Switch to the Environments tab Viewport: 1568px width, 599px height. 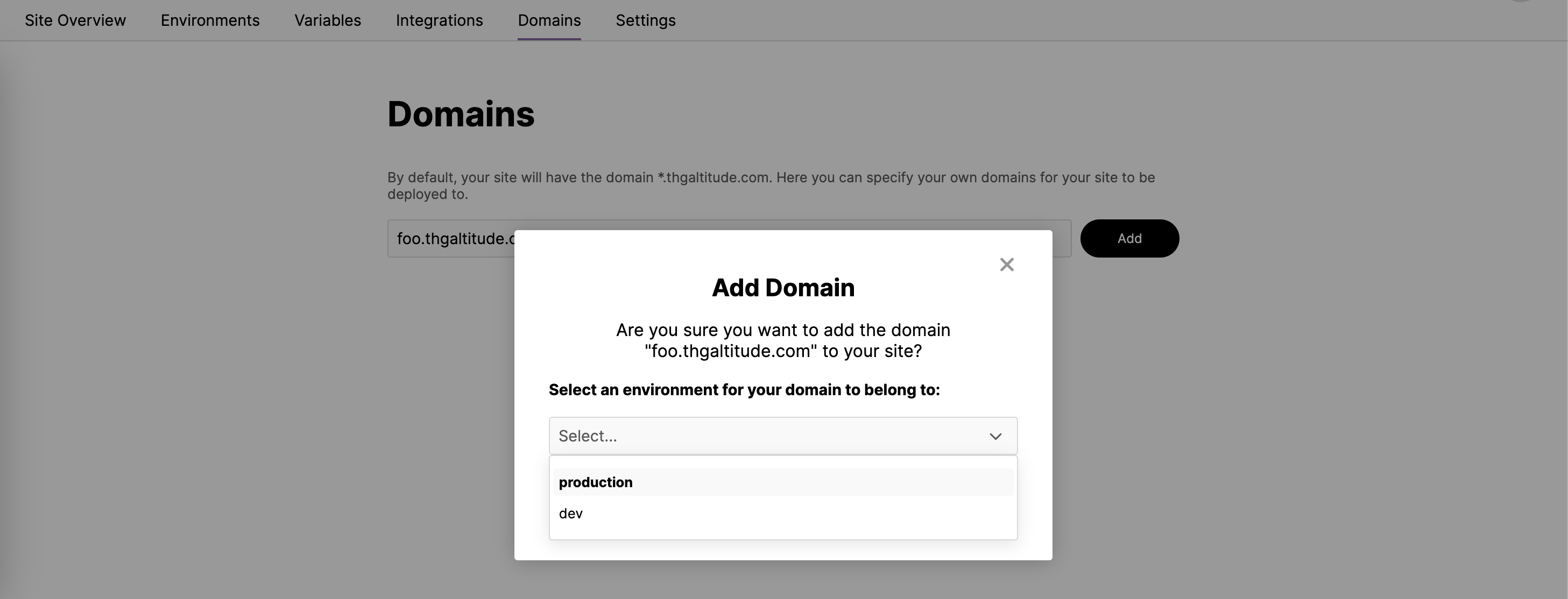(210, 20)
